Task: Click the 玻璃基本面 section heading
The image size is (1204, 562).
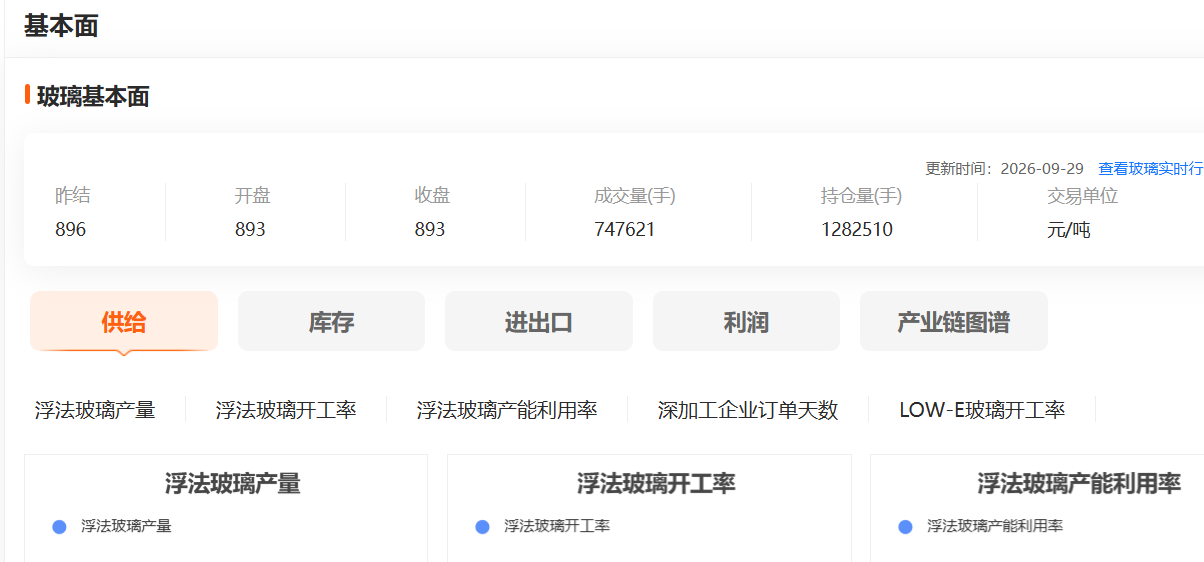Action: [93, 96]
